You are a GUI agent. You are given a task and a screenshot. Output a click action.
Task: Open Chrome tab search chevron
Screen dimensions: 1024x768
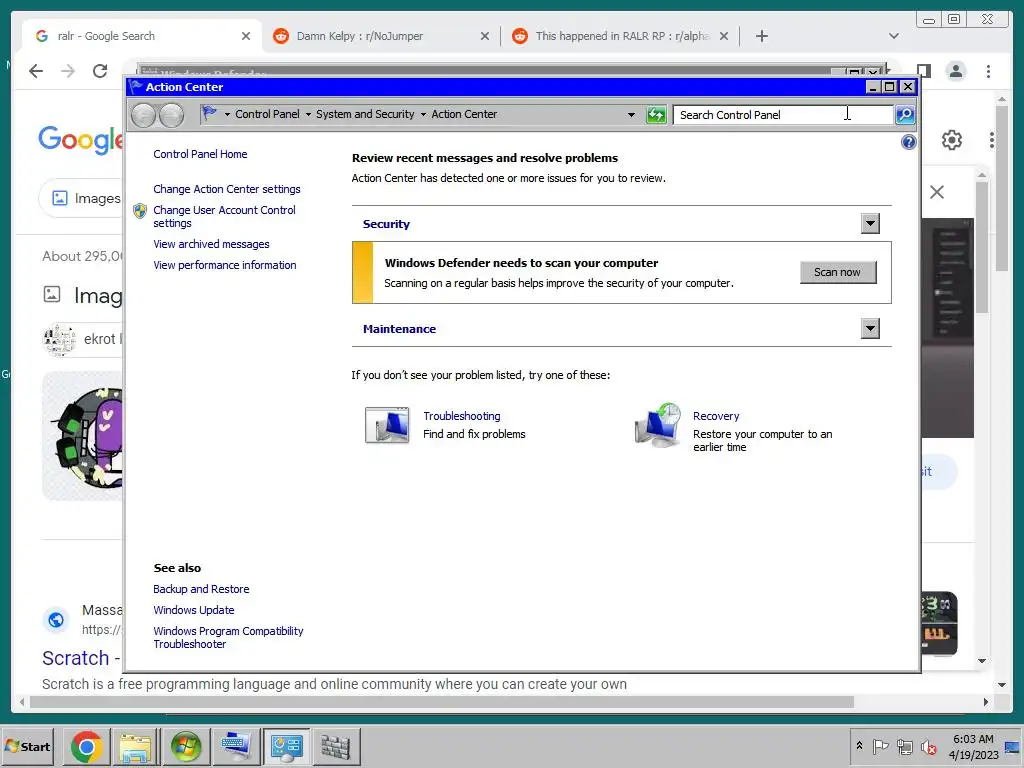point(893,36)
